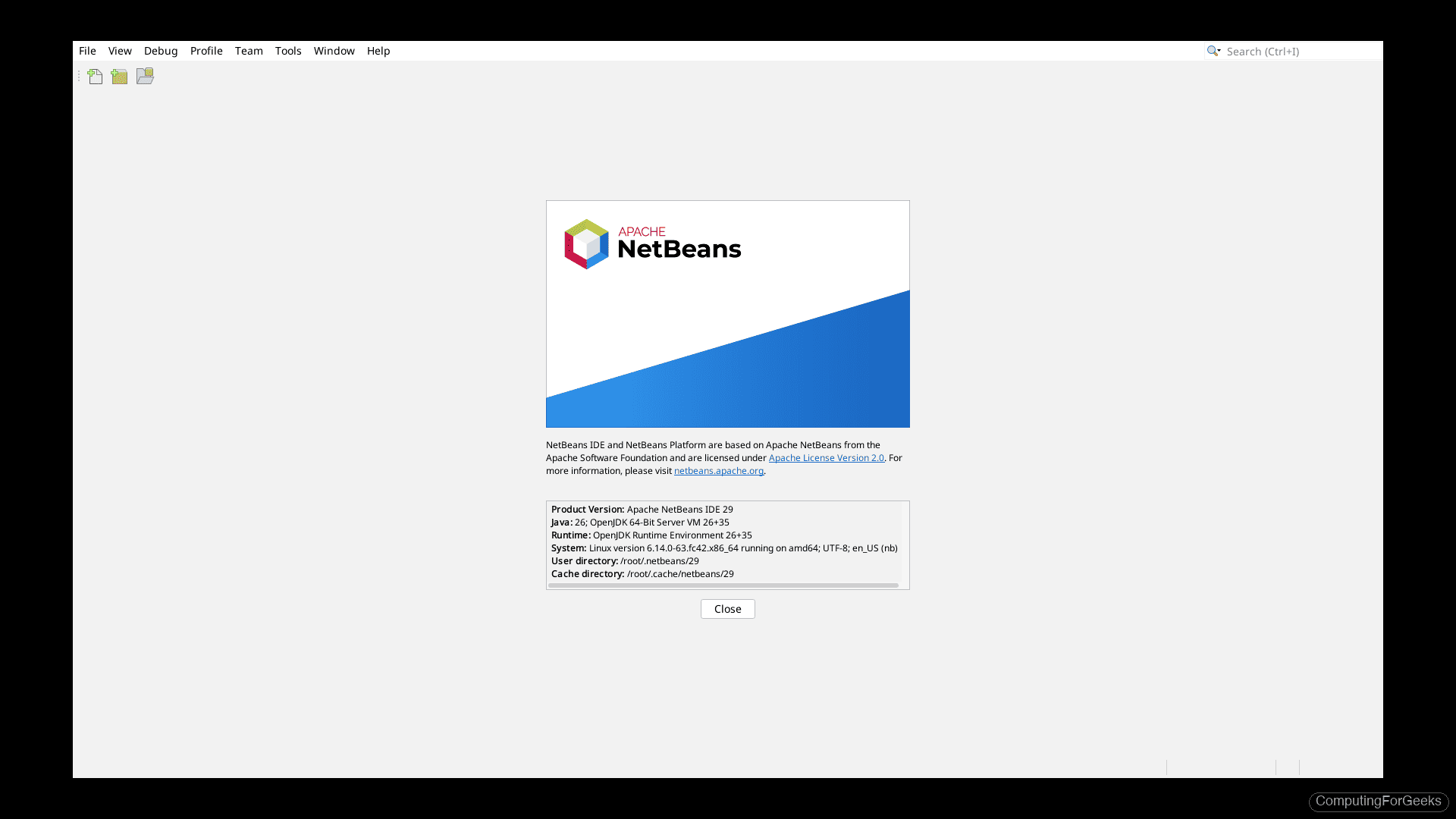Open the View menu

click(120, 51)
